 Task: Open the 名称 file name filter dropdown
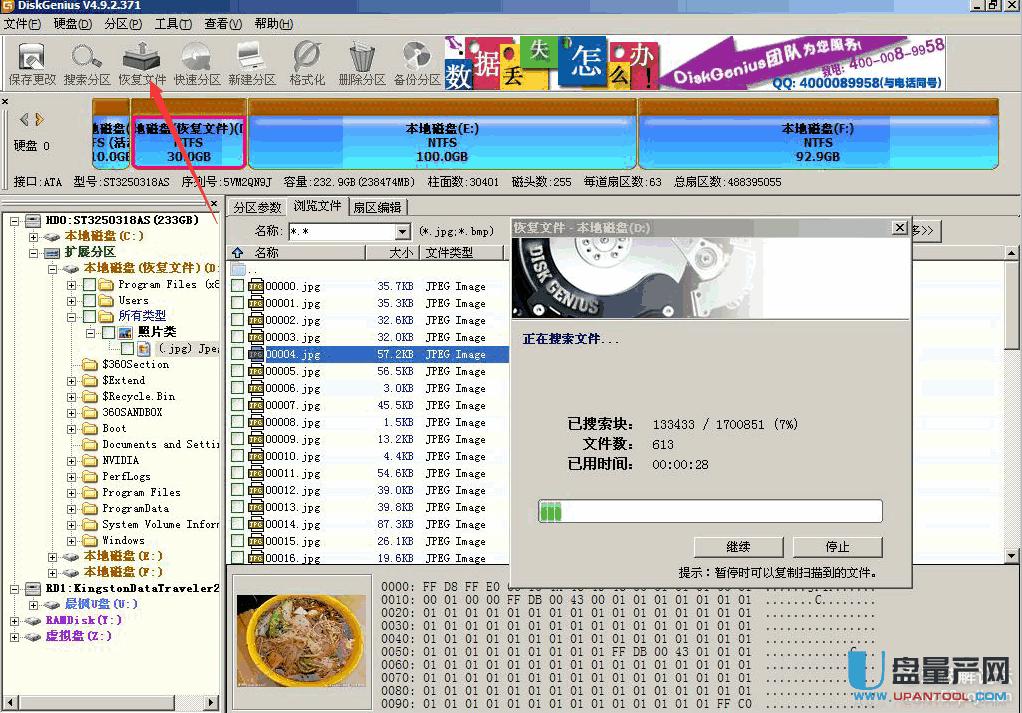point(402,232)
